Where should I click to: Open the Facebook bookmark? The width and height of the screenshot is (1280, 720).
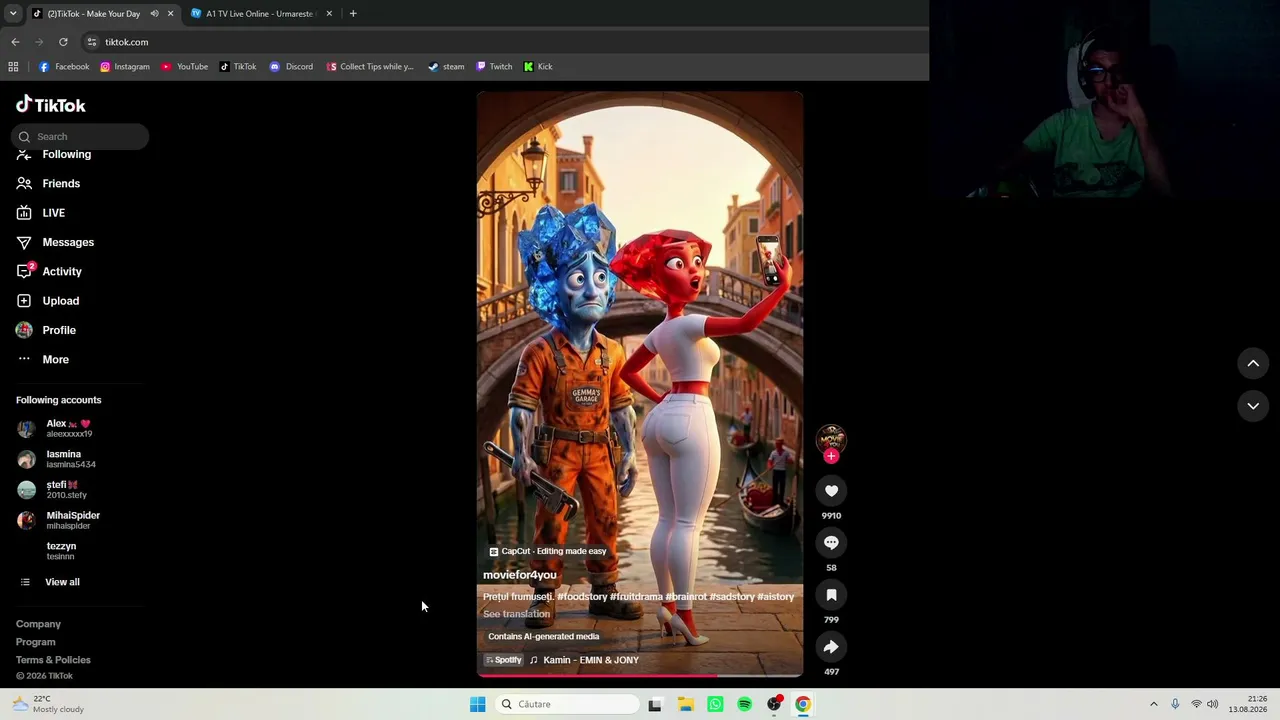64,67
